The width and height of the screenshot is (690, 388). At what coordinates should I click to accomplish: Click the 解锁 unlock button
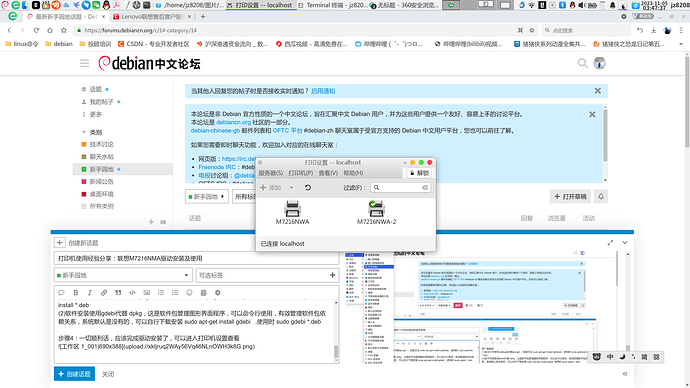pos(419,173)
